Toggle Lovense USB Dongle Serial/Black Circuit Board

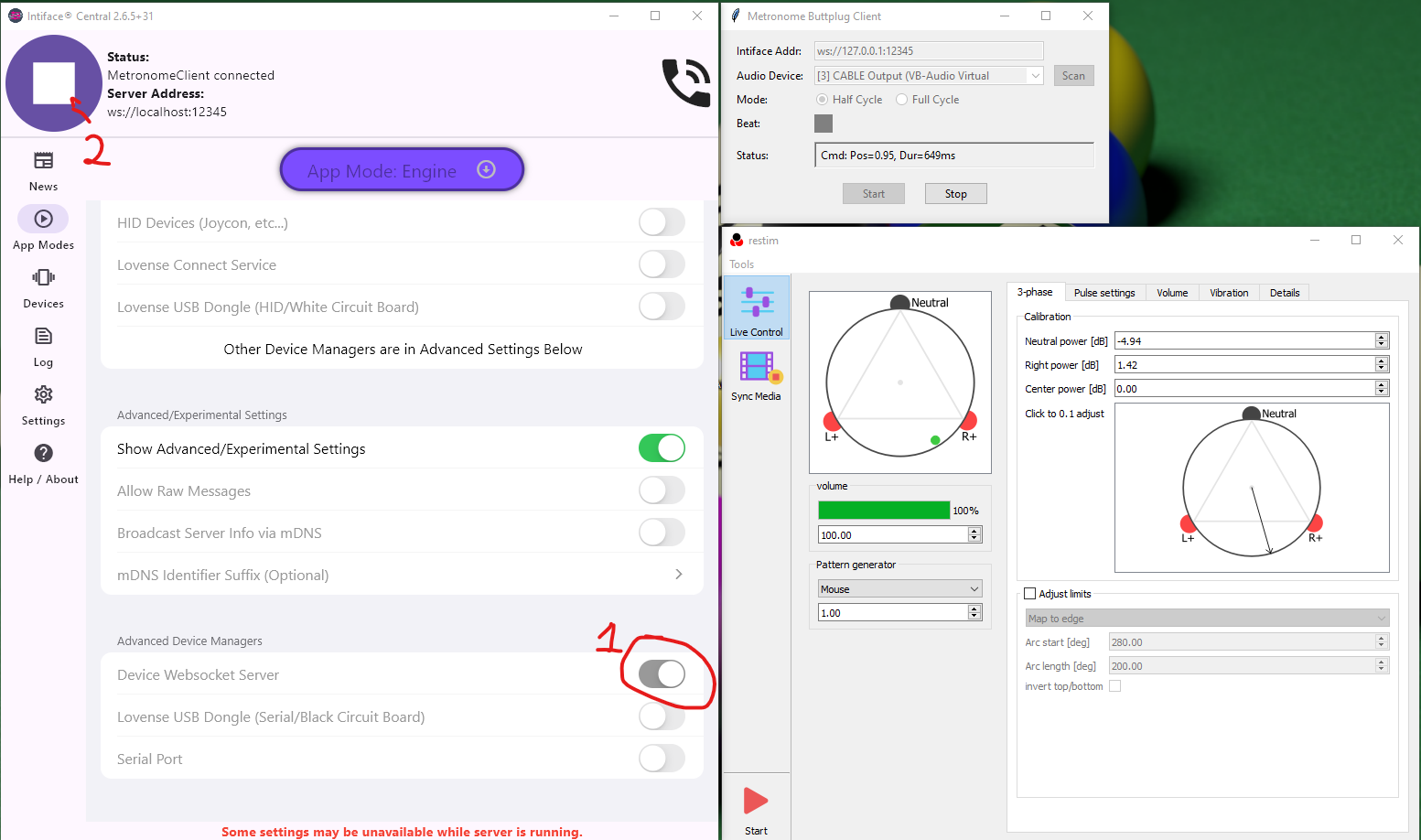pos(662,716)
